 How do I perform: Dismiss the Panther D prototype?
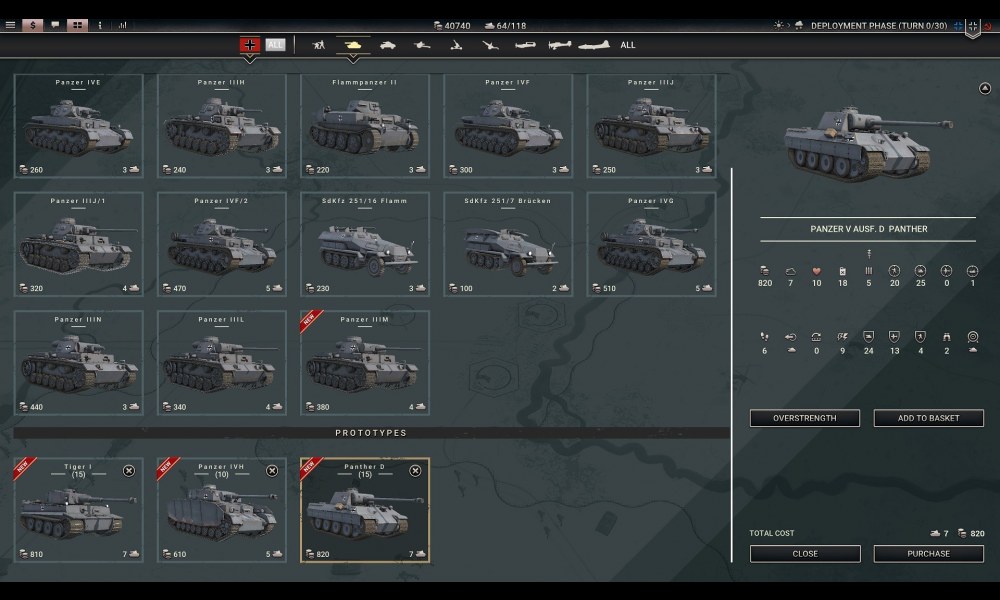click(x=415, y=471)
